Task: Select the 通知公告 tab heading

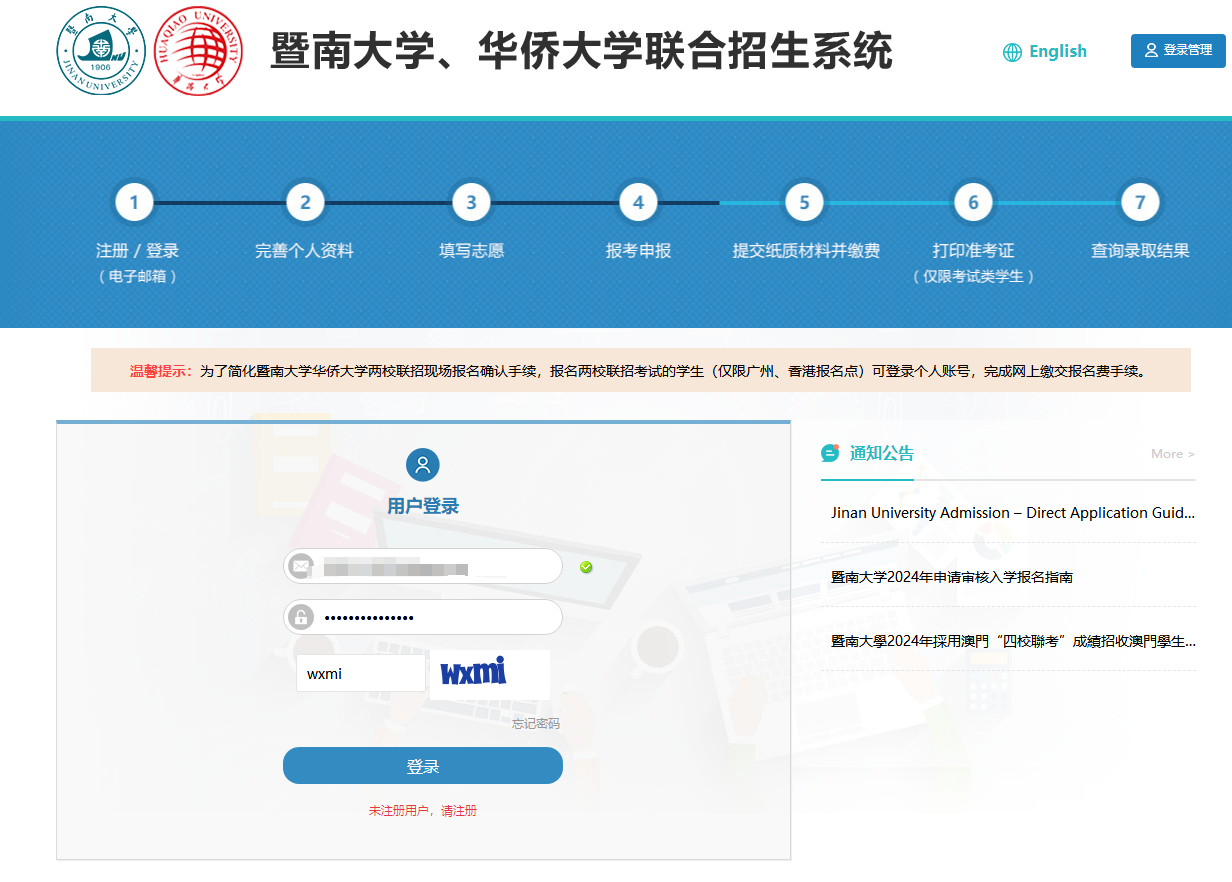Action: [882, 453]
